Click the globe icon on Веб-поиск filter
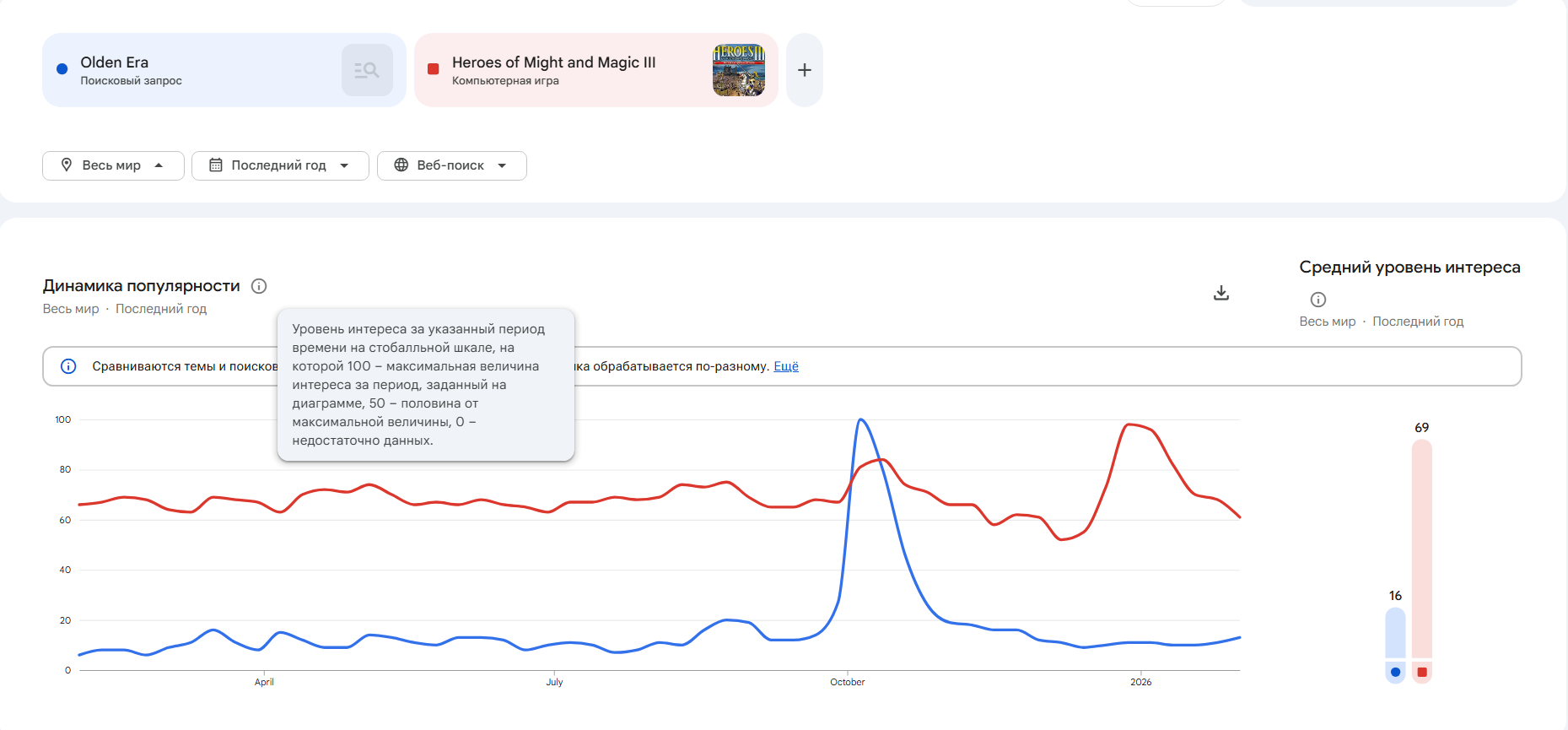1568x730 pixels. (x=401, y=165)
